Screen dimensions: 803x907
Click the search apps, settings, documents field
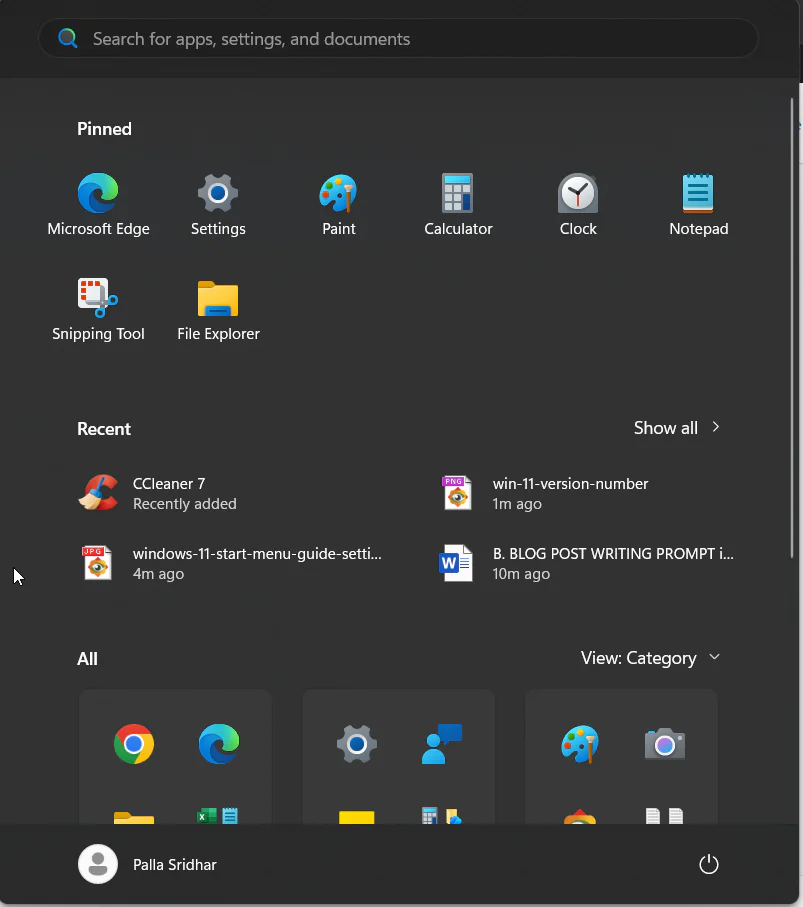point(398,38)
